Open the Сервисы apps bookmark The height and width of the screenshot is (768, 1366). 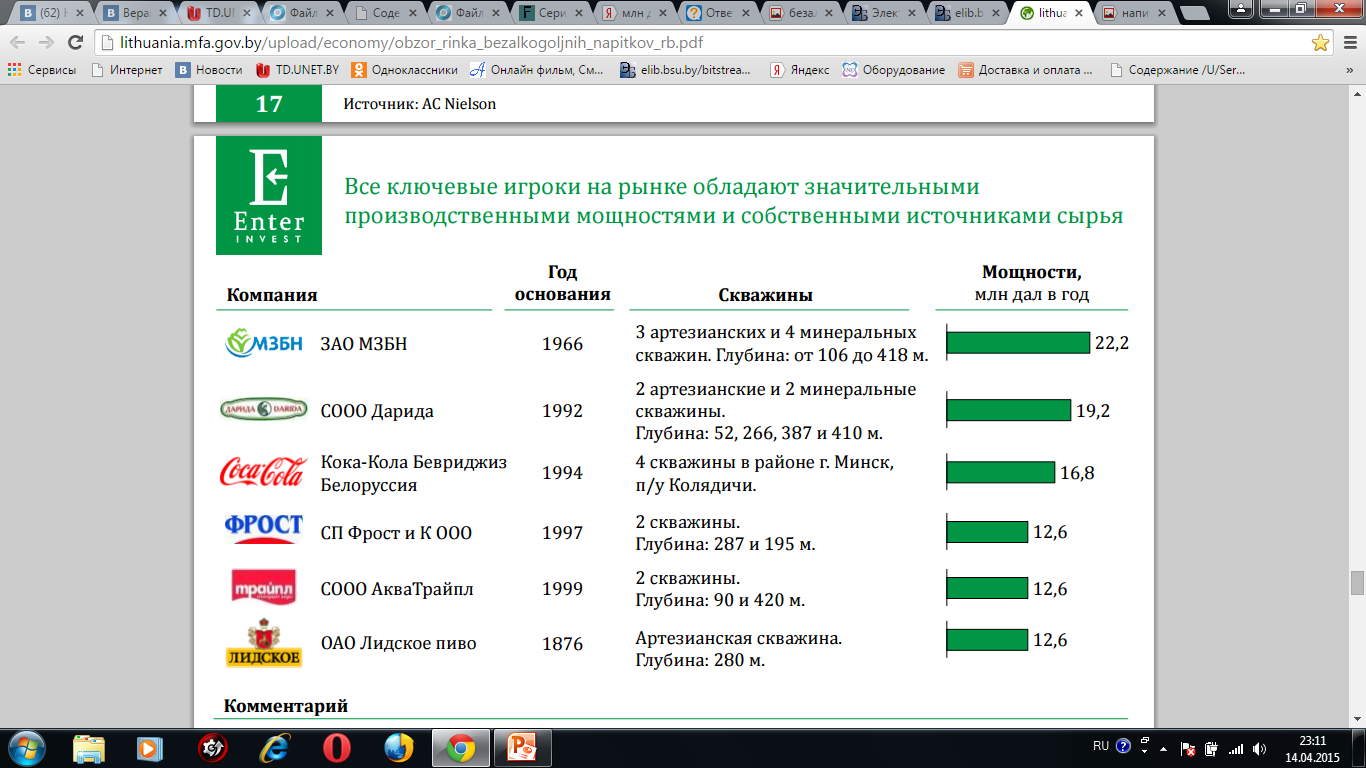[x=43, y=70]
